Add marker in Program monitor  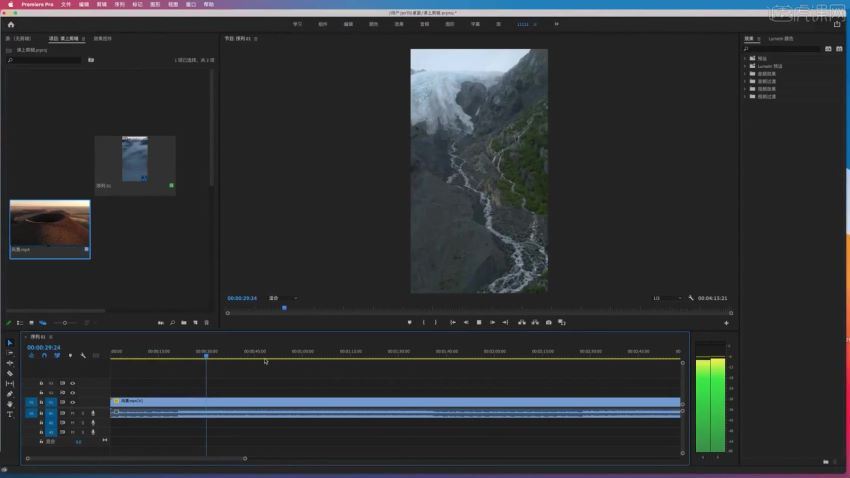409,322
